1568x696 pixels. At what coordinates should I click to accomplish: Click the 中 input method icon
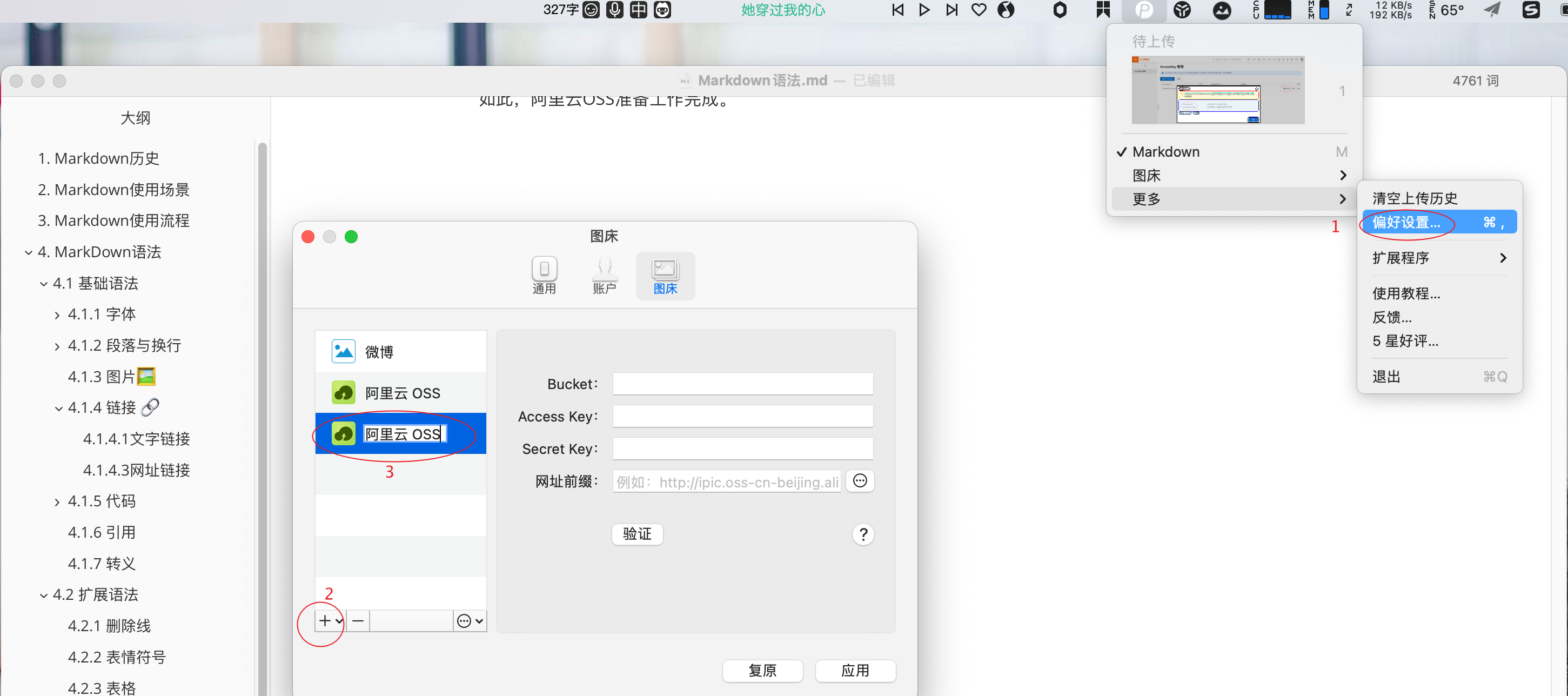click(639, 10)
